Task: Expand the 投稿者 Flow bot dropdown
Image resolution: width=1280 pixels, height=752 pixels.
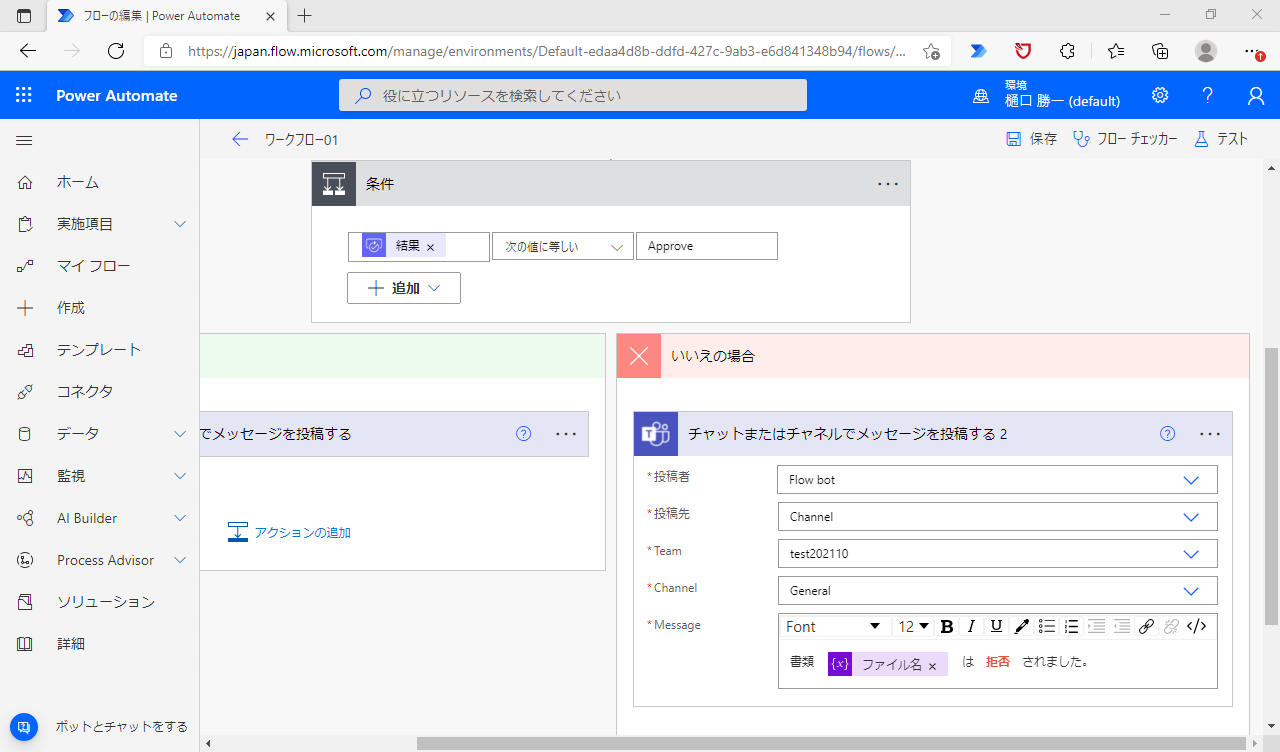Action: [x=997, y=480]
